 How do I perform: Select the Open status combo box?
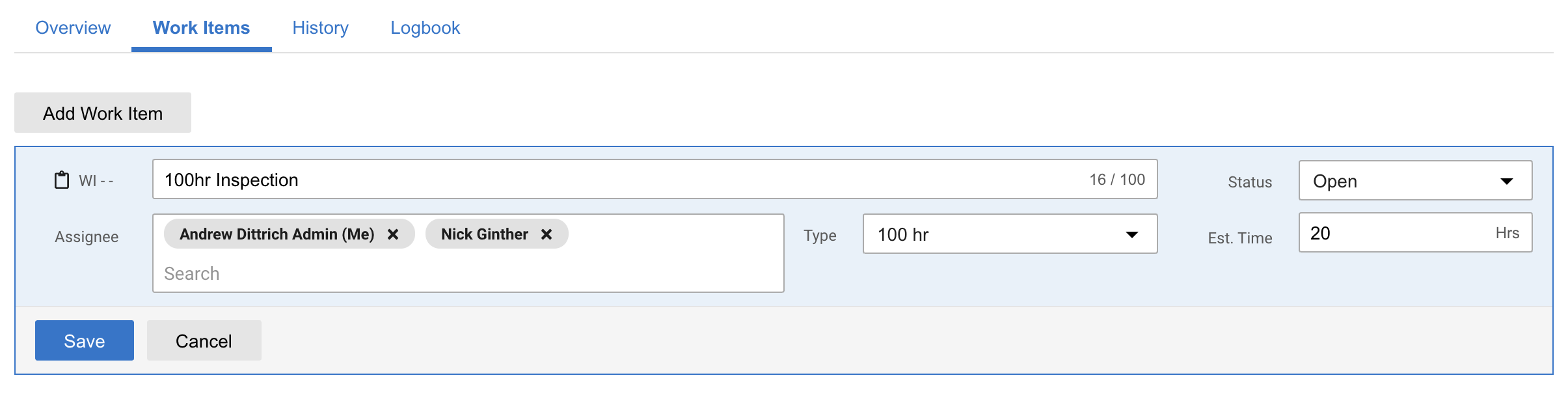pyautogui.click(x=1415, y=180)
